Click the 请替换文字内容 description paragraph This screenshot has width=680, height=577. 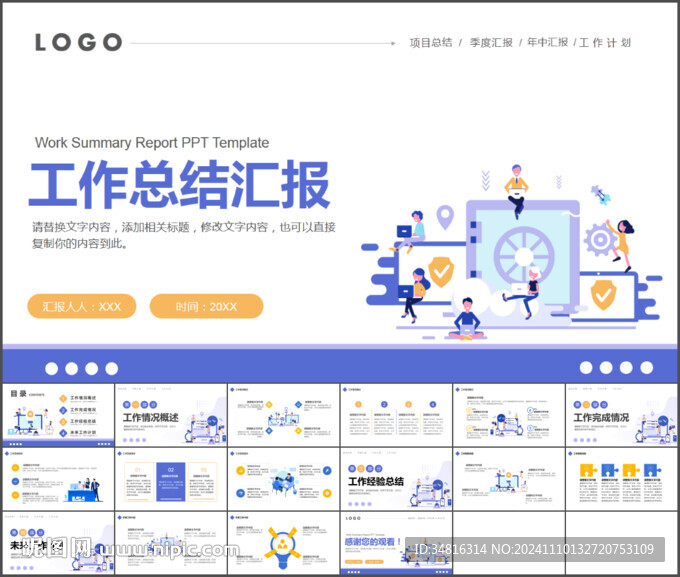[x=183, y=235]
